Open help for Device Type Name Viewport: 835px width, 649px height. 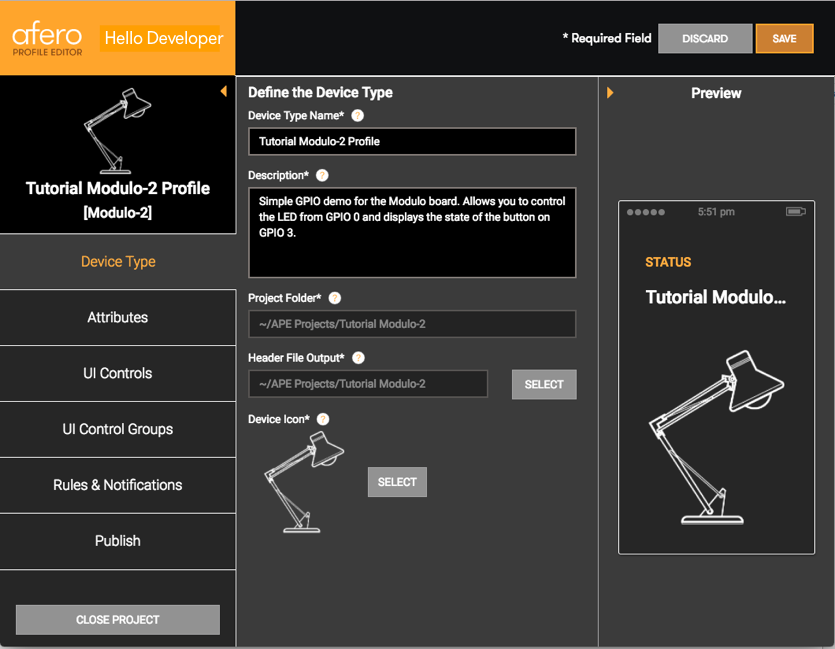pos(357,116)
